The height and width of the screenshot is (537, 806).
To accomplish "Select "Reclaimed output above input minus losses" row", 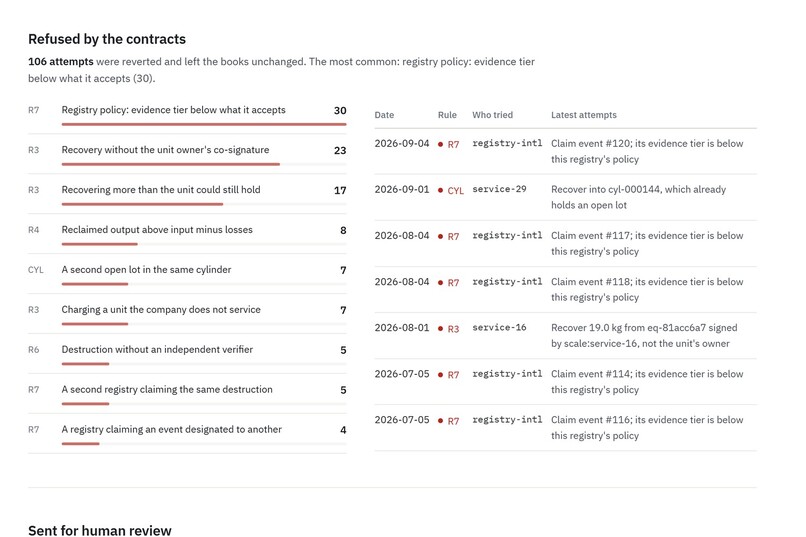I will tap(187, 233).
